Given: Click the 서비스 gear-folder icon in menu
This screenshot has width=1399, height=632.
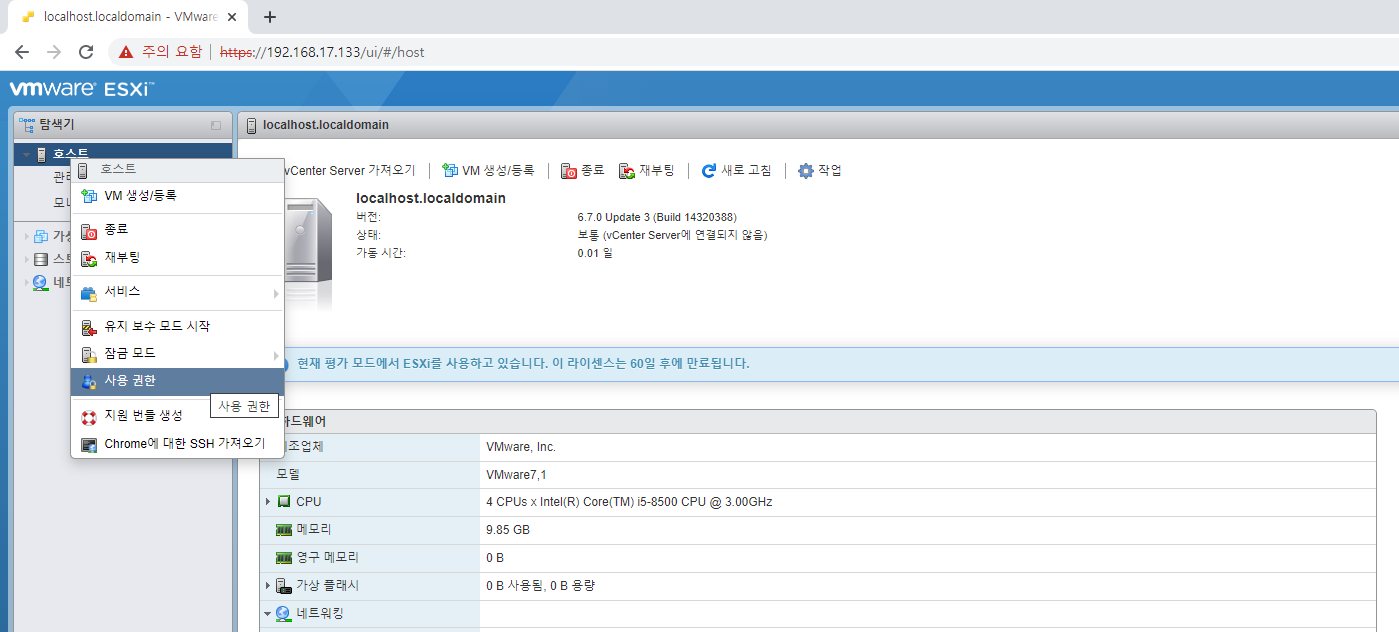Looking at the screenshot, I should [x=89, y=293].
